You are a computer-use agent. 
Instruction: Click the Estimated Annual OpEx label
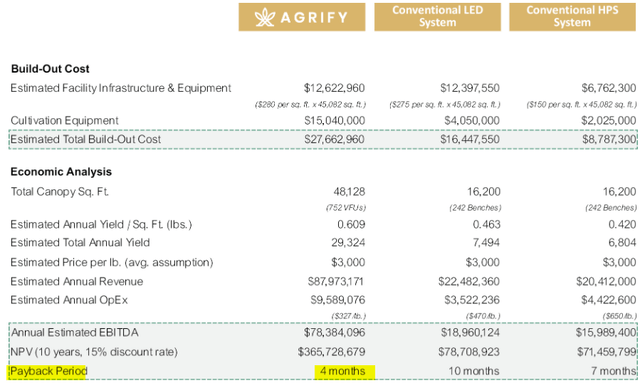click(x=69, y=300)
